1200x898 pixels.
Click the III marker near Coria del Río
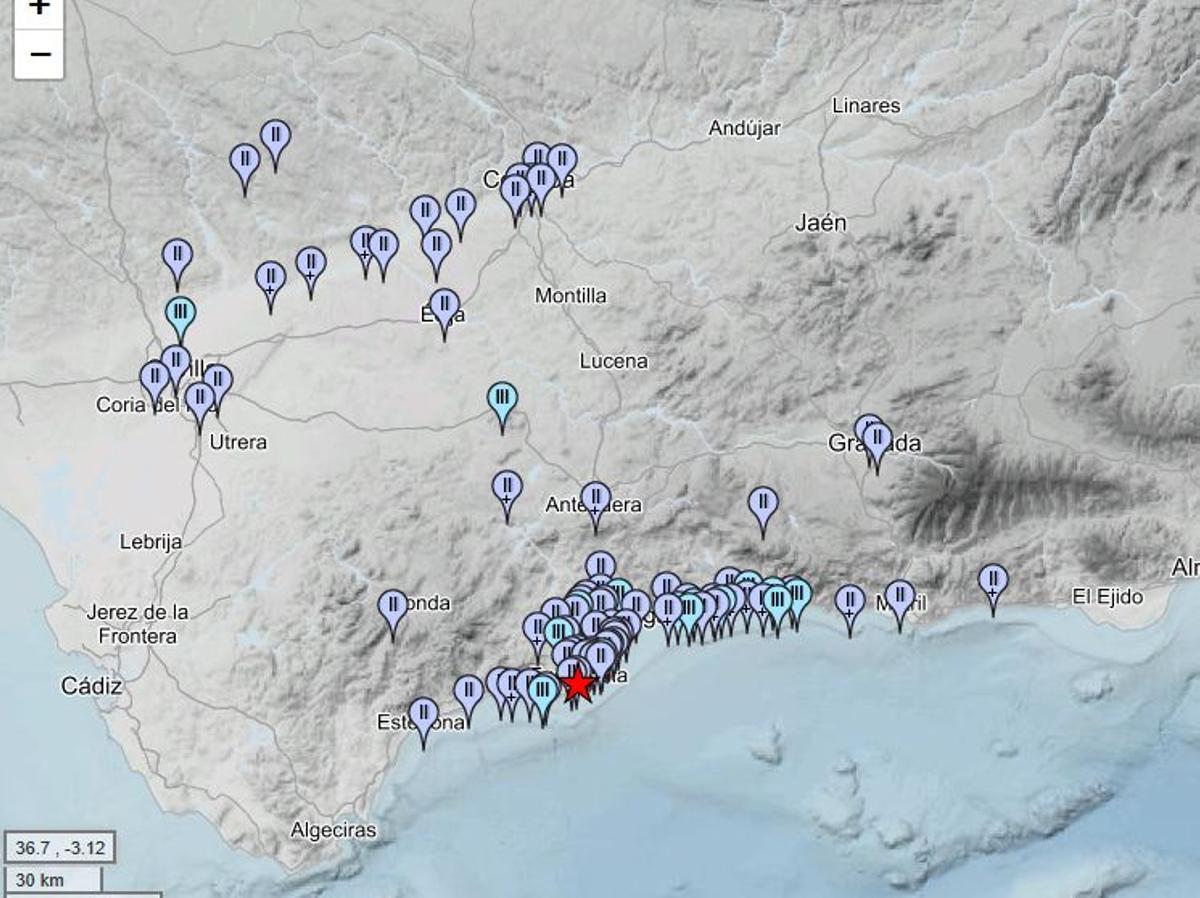coord(180,313)
